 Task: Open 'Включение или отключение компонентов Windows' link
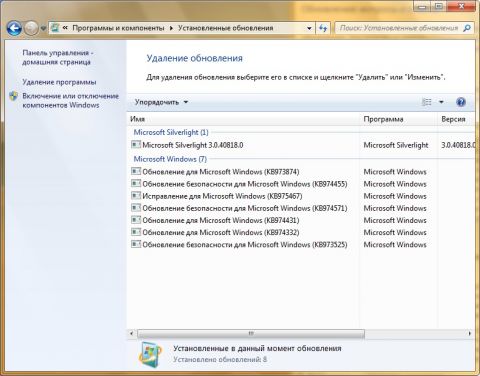coord(70,100)
